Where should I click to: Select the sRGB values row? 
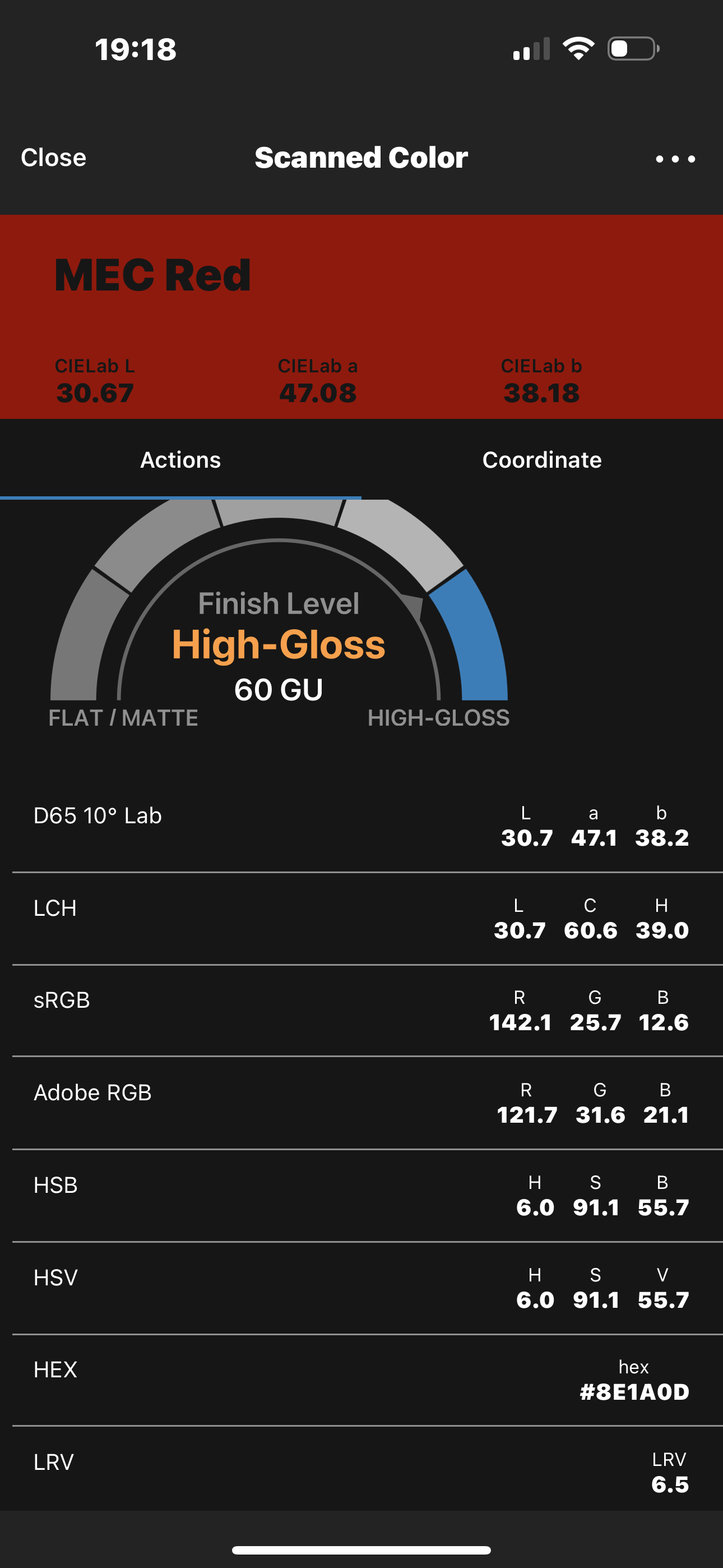361,1011
